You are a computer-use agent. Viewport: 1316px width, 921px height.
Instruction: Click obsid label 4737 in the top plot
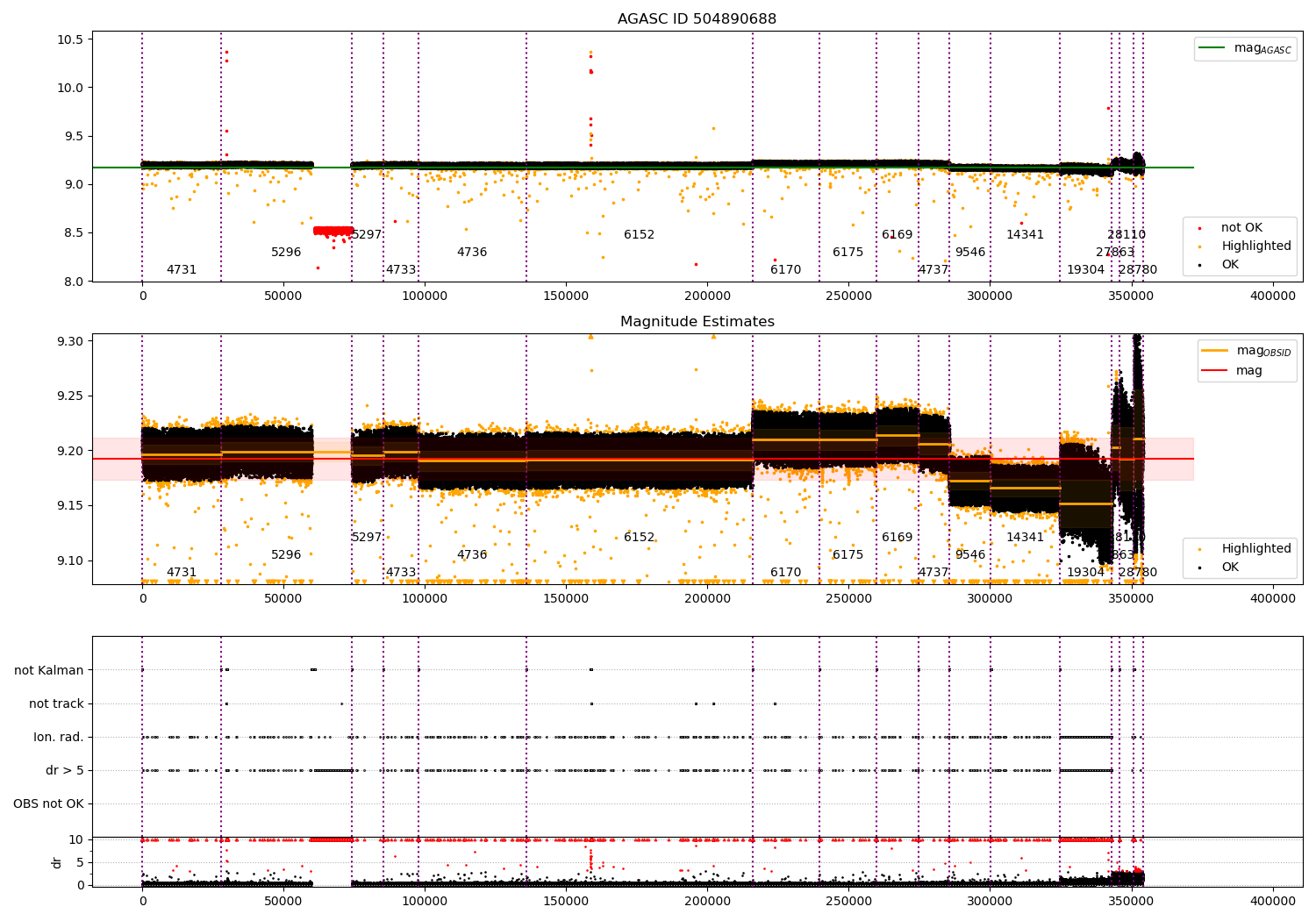(933, 270)
